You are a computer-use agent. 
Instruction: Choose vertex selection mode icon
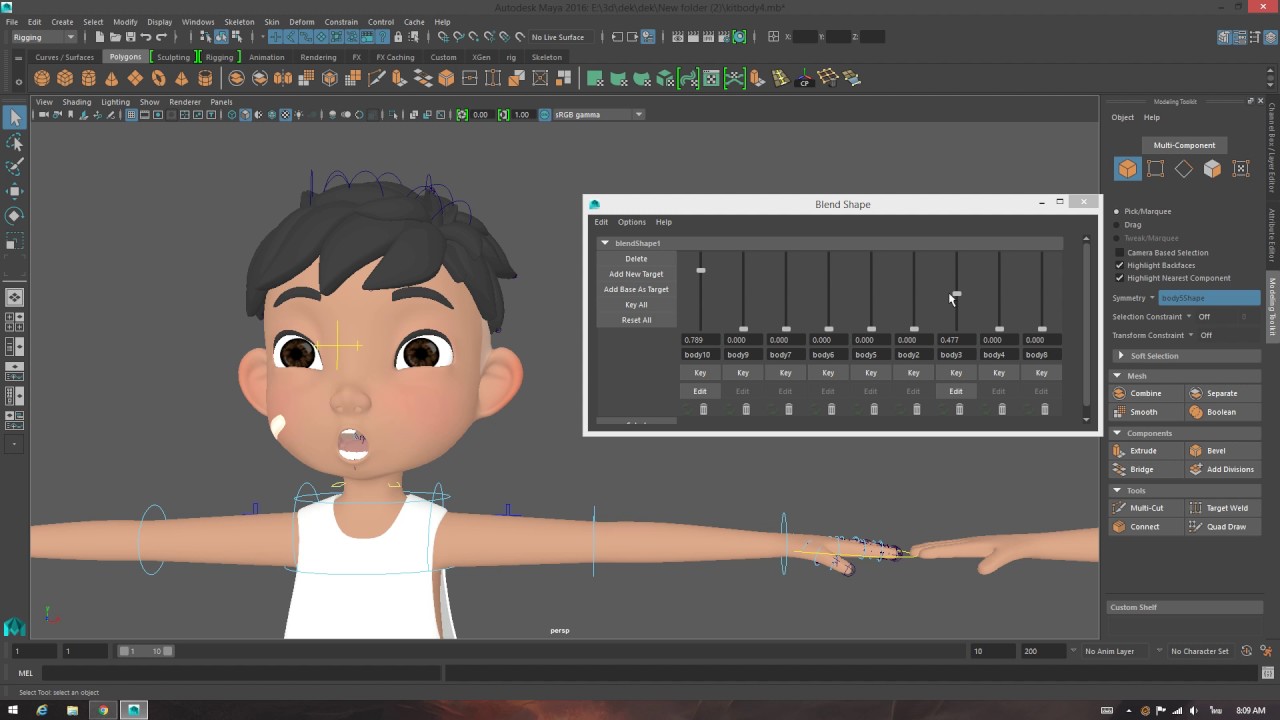tap(1155, 169)
